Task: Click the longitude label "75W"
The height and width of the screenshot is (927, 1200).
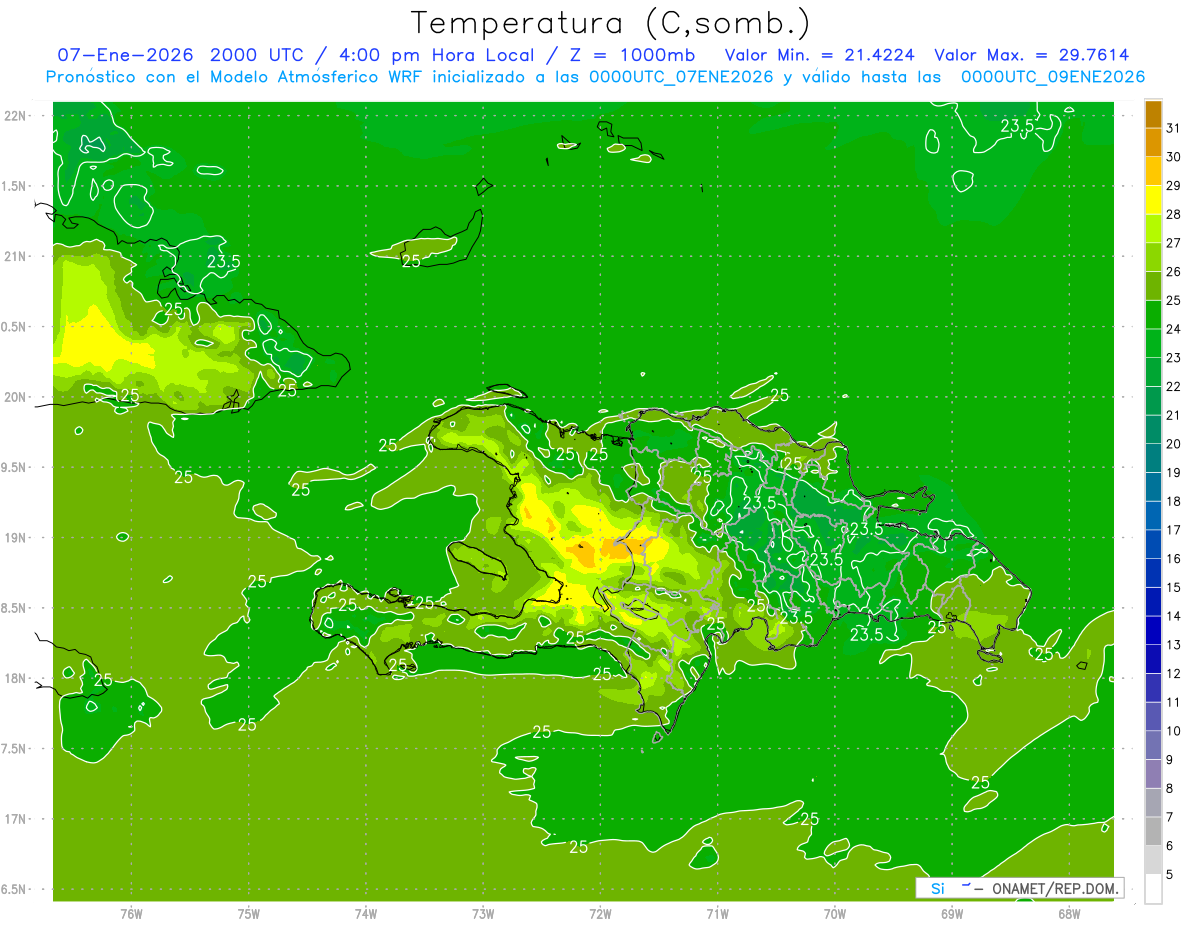Action: click(248, 914)
